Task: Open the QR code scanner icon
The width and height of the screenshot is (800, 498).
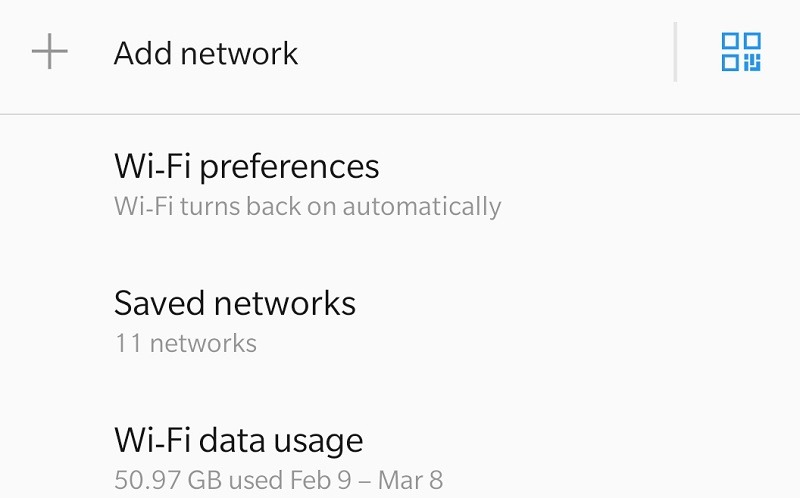Action: point(741,52)
